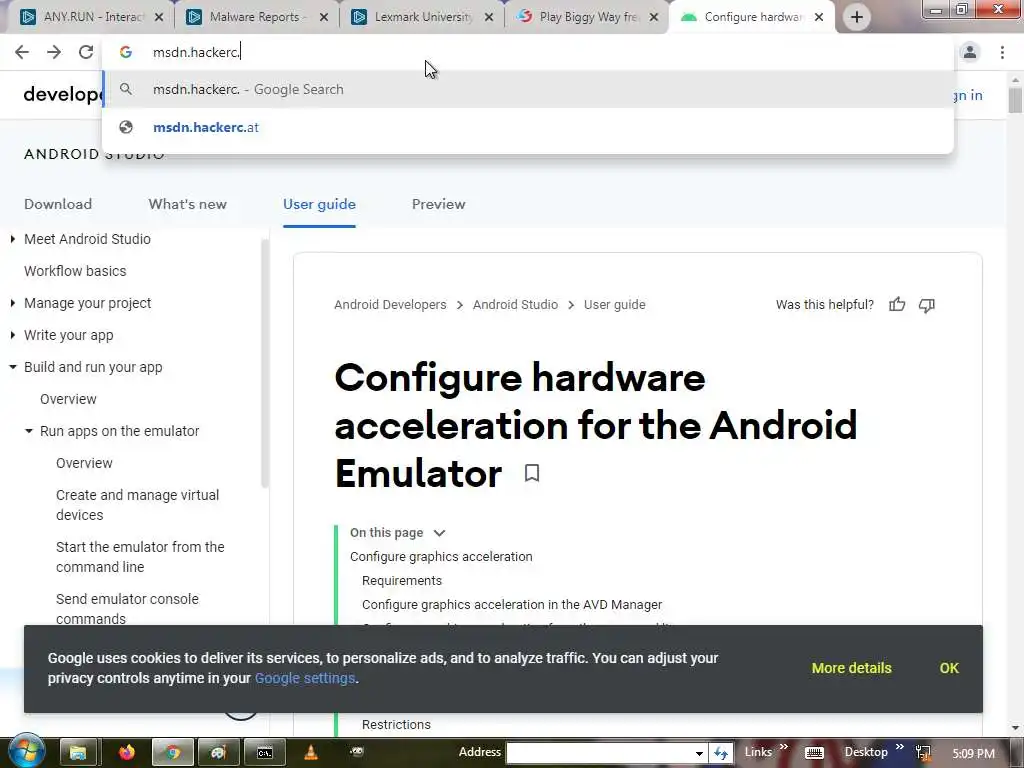Image resolution: width=1024 pixels, height=768 pixels.
Task: Accept cookies with the OK button
Action: (949, 668)
